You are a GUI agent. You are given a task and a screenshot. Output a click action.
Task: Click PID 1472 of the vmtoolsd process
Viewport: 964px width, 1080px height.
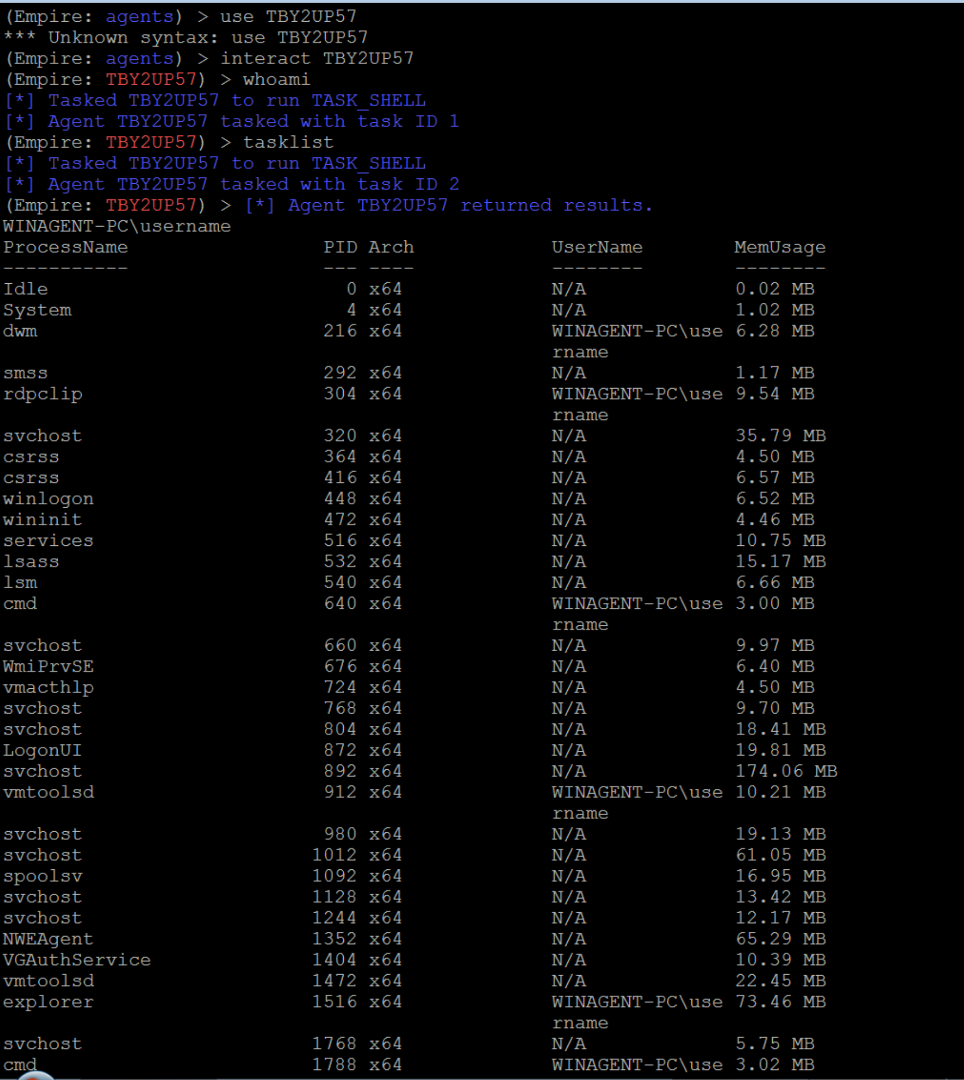pos(335,981)
